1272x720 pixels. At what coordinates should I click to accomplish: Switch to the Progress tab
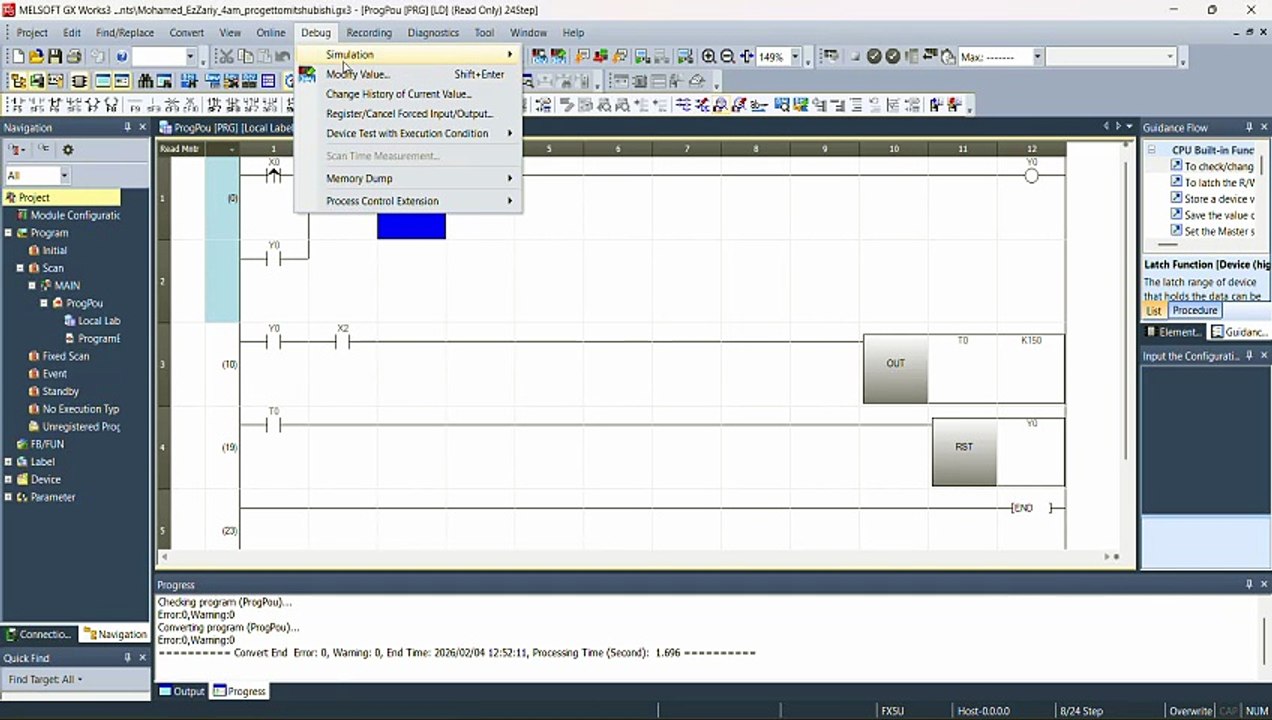tap(239, 691)
